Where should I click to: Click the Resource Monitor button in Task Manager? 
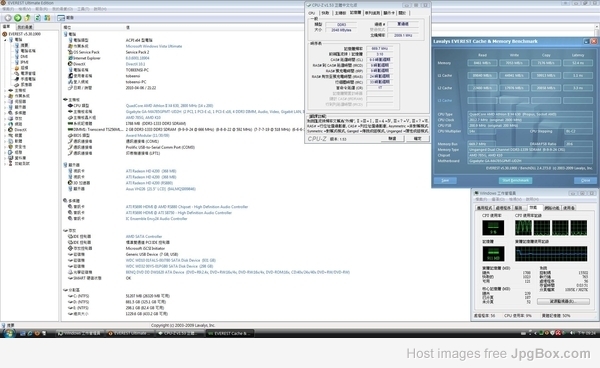click(x=563, y=301)
